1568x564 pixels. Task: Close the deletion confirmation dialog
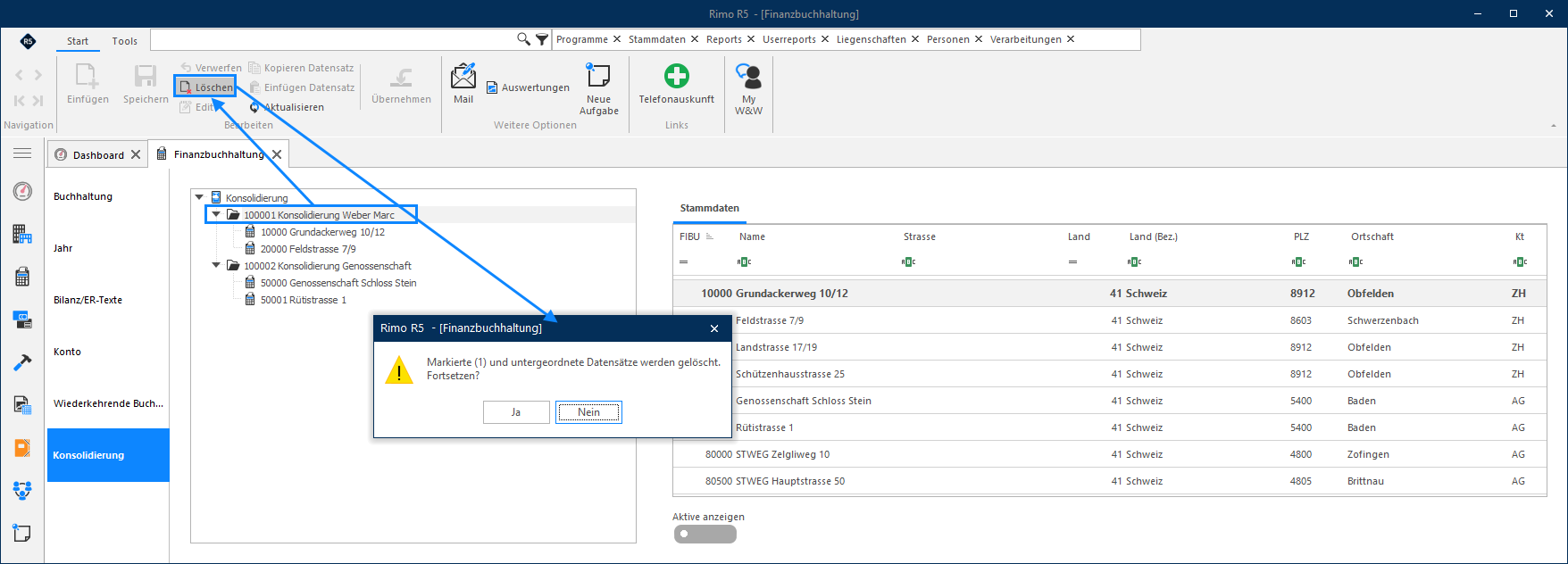click(714, 328)
